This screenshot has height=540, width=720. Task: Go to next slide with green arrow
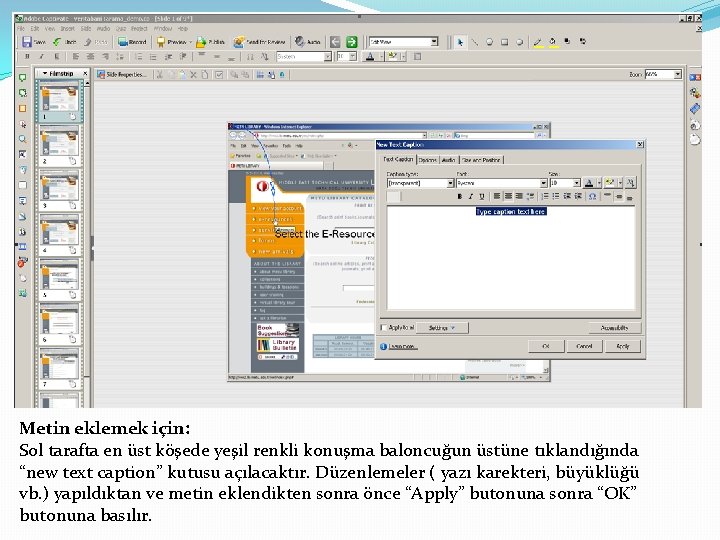(351, 42)
